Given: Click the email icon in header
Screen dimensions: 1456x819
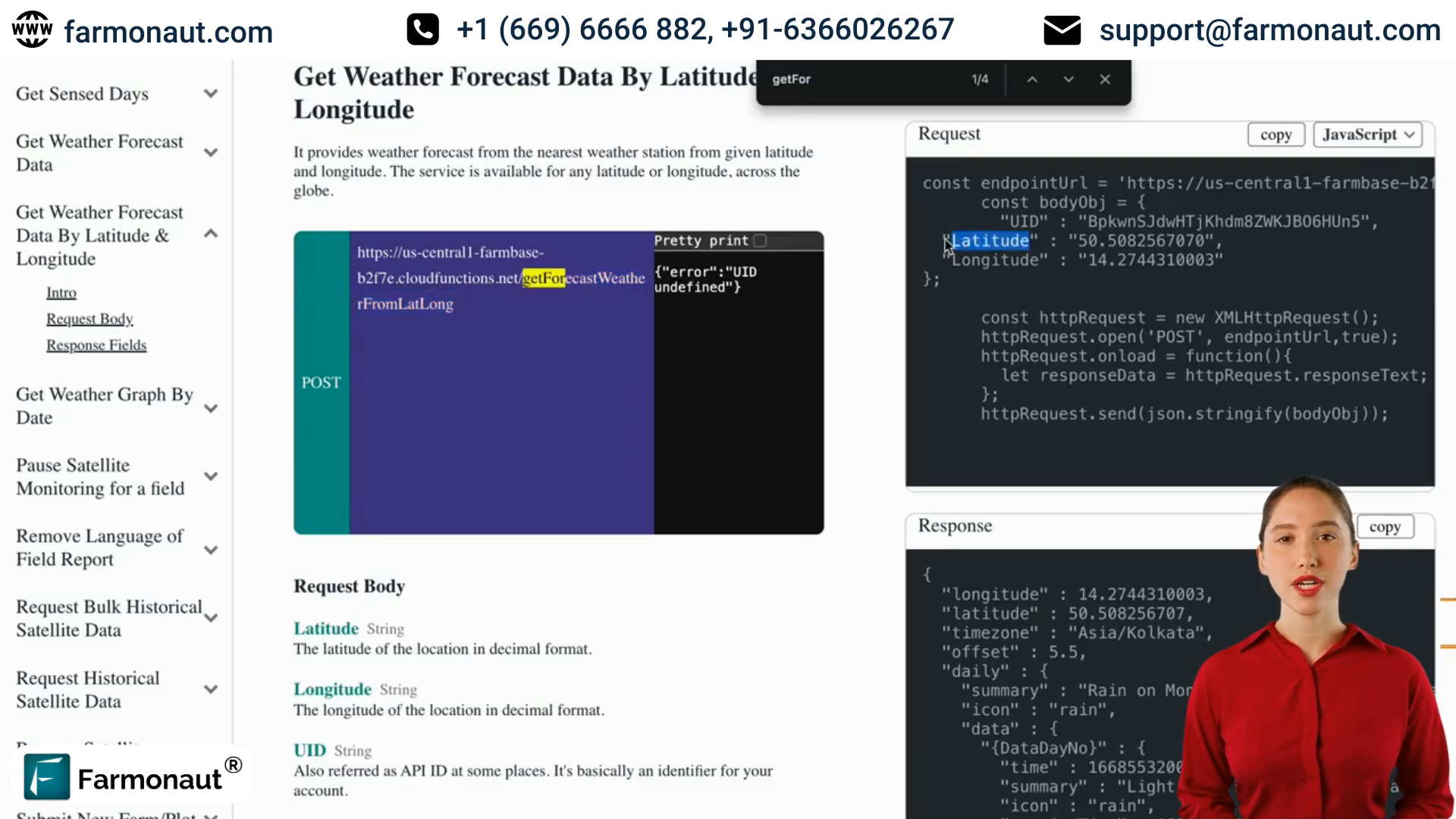Looking at the screenshot, I should 1062,29.
